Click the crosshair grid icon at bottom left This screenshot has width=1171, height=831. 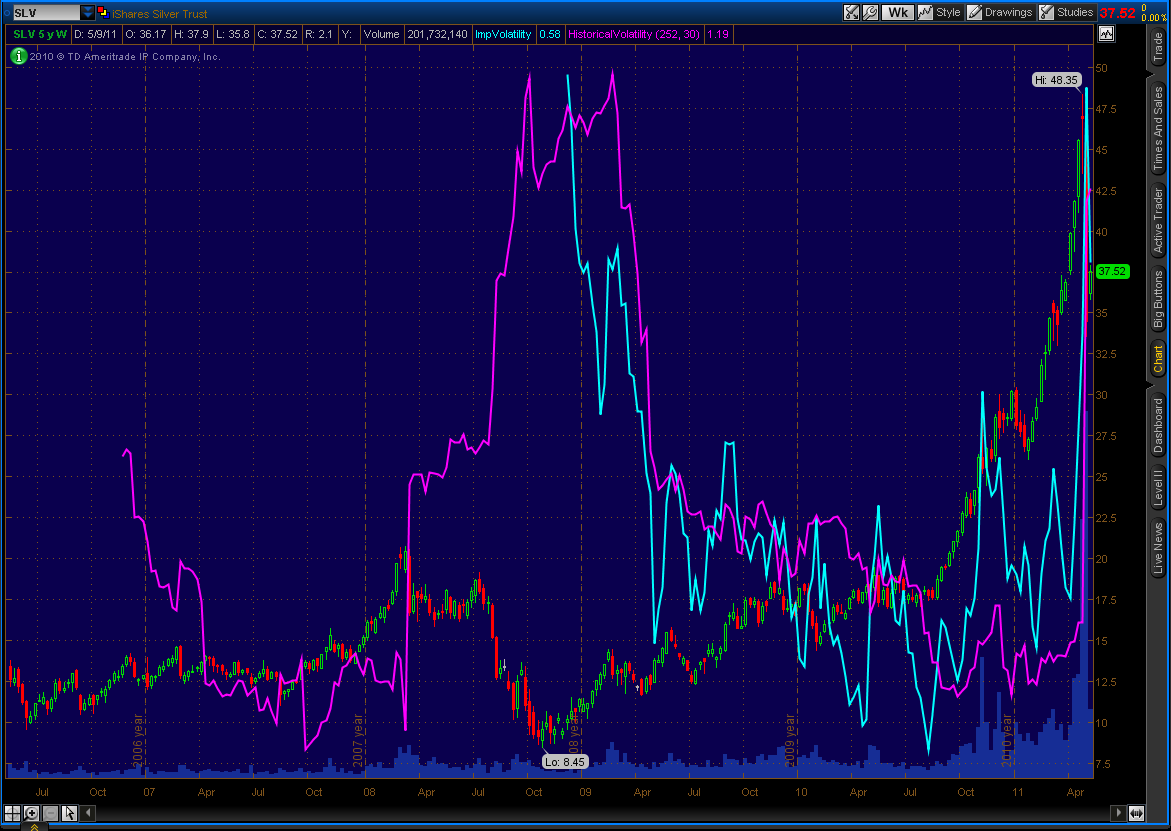coord(12,813)
